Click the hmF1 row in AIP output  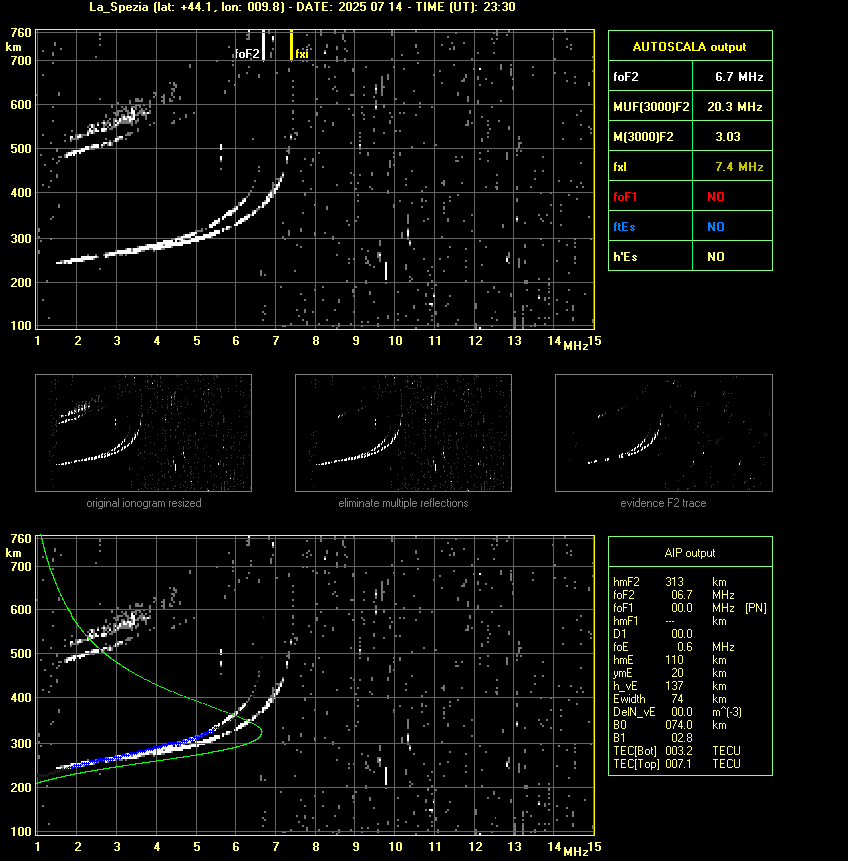[670, 621]
